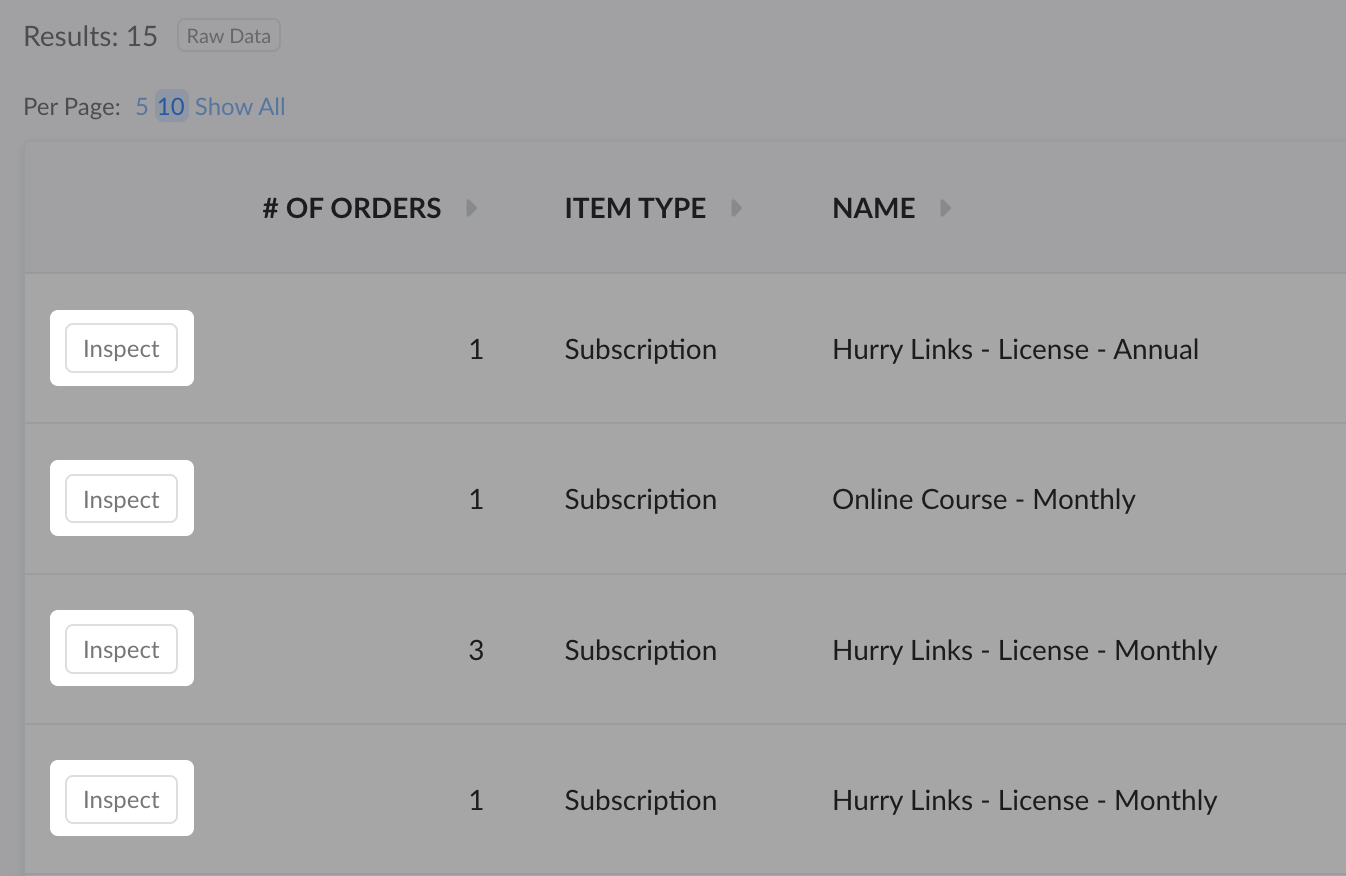Set results per page to 10
Image resolution: width=1346 pixels, height=876 pixels.
coord(171,107)
